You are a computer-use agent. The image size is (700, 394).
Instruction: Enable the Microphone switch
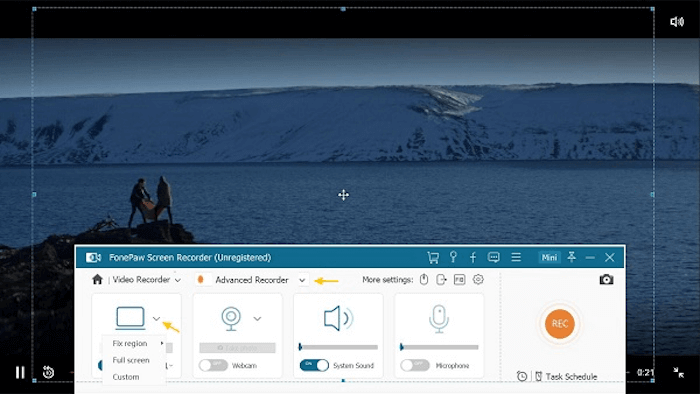click(415, 365)
